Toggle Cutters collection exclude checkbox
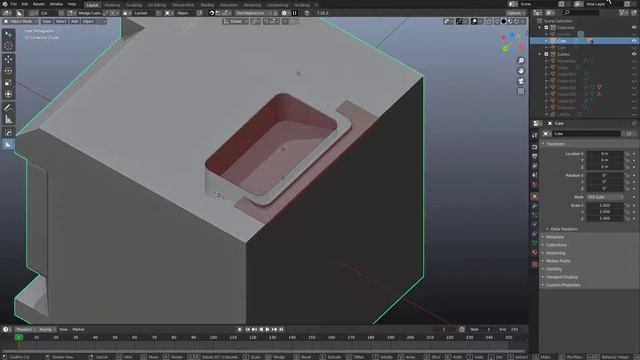This screenshot has height=360, width=640. tap(546, 54)
